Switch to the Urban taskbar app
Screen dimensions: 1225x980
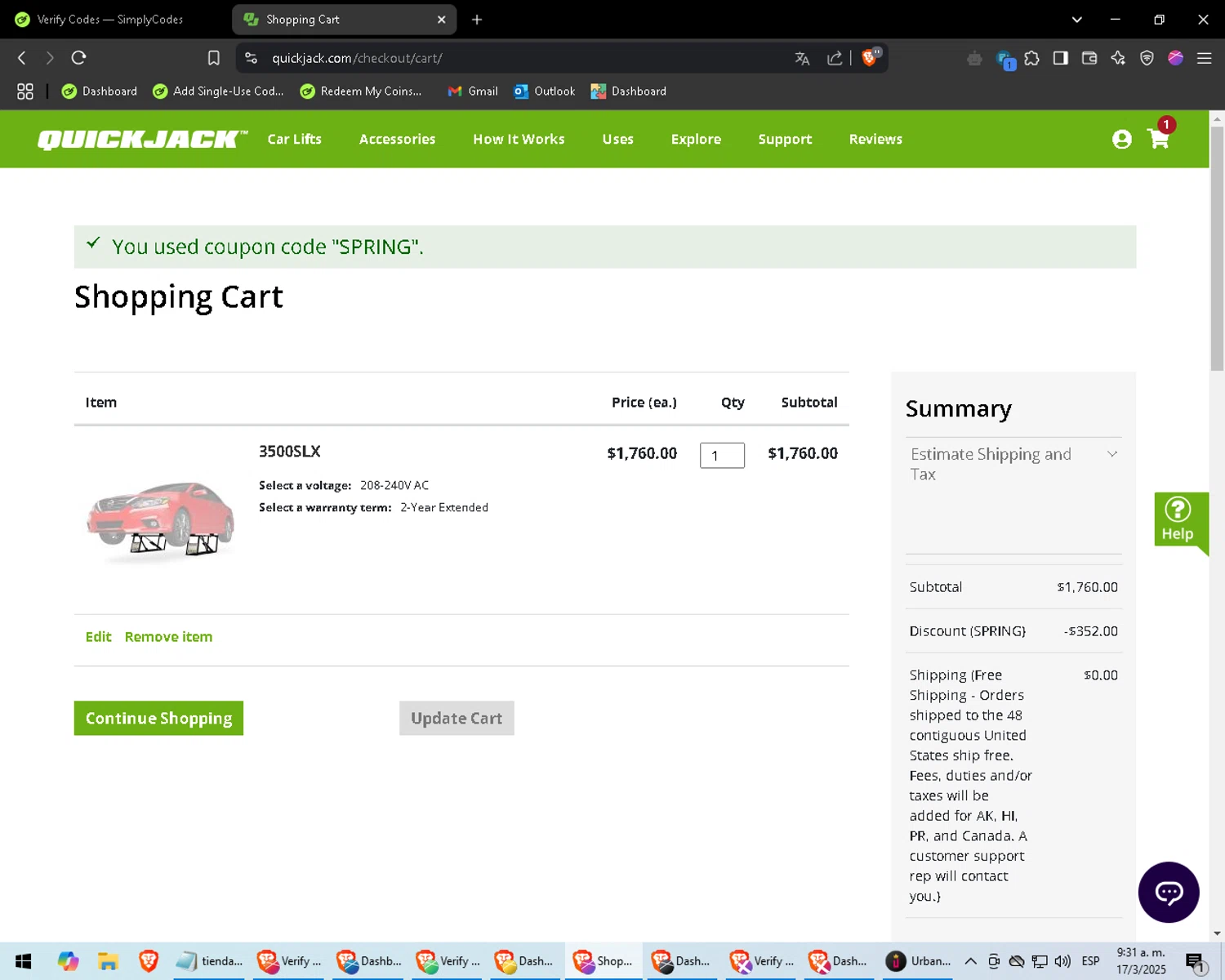[x=920, y=961]
